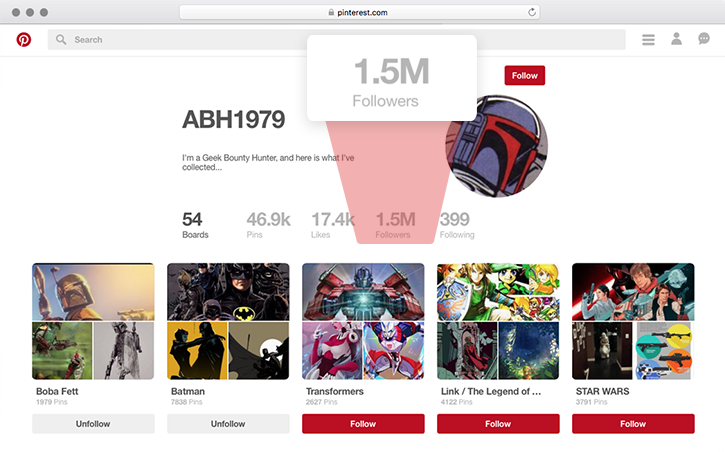Open the messages chat bubble icon
The height and width of the screenshot is (452, 725).
[704, 39]
